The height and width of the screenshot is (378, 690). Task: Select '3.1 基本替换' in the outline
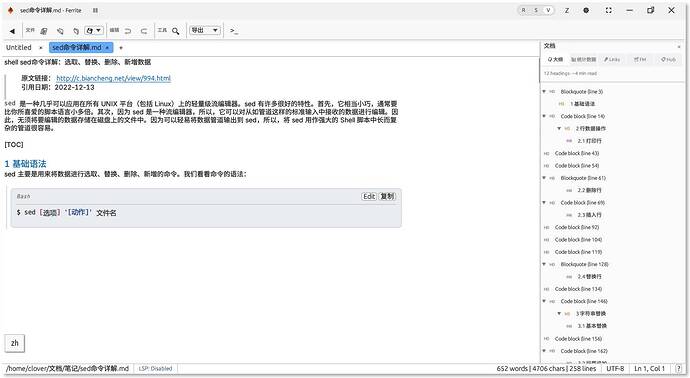click(592, 326)
